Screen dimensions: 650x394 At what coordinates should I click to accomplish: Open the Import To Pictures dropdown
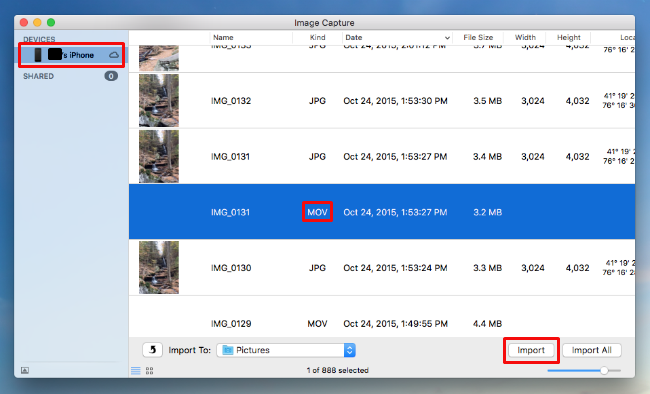286,350
